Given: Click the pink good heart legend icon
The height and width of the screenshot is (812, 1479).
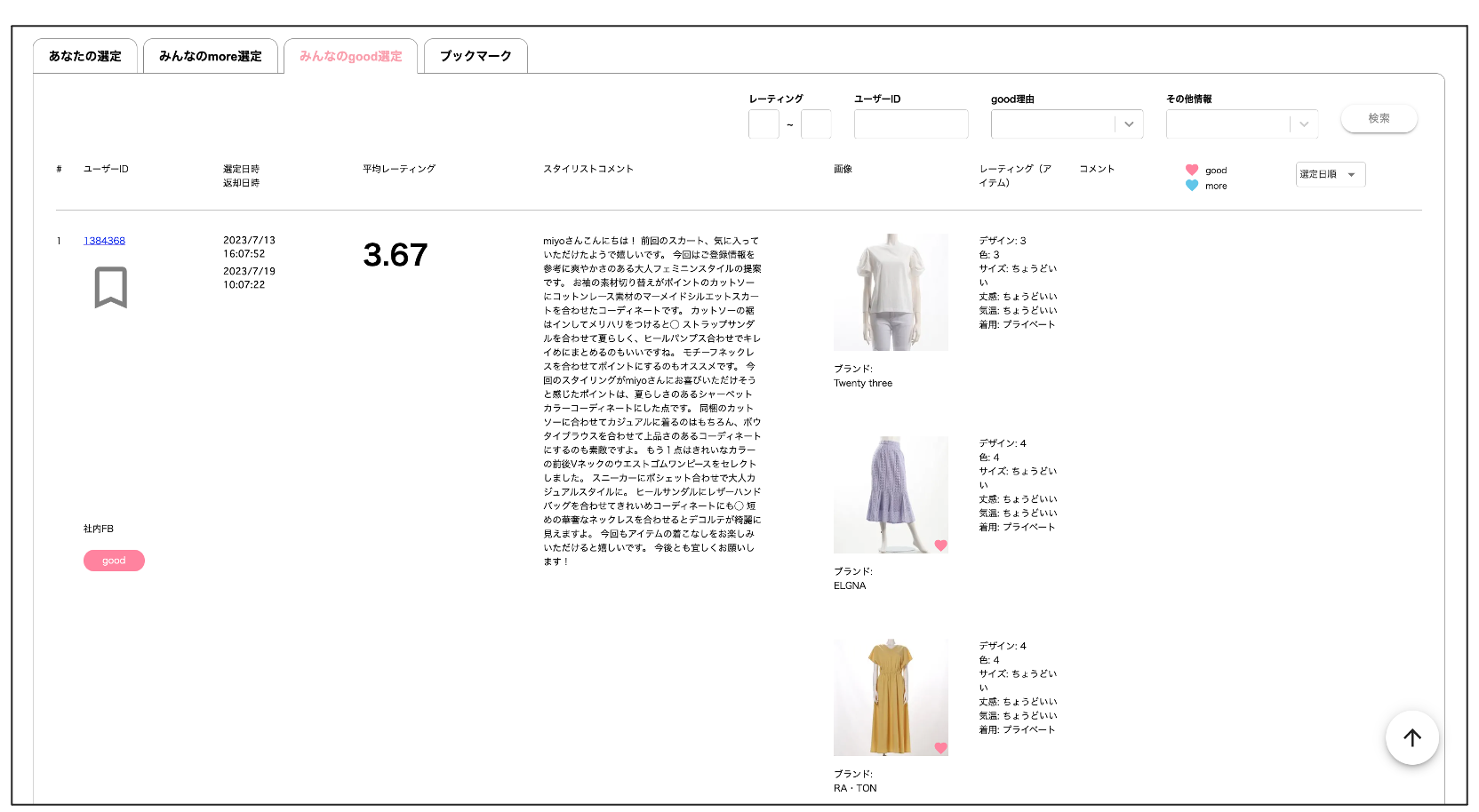Looking at the screenshot, I should (1191, 170).
